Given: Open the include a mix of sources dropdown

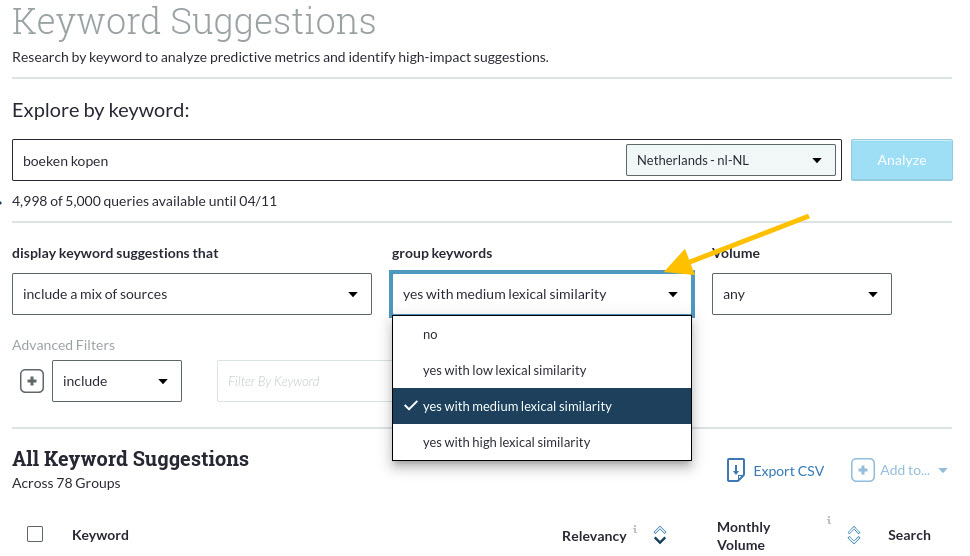Looking at the screenshot, I should pyautogui.click(x=191, y=295).
